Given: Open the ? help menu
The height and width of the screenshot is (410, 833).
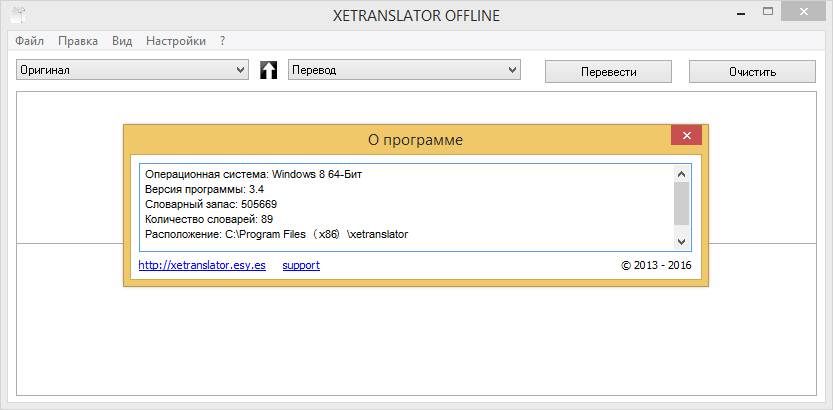Looking at the screenshot, I should click(x=223, y=41).
